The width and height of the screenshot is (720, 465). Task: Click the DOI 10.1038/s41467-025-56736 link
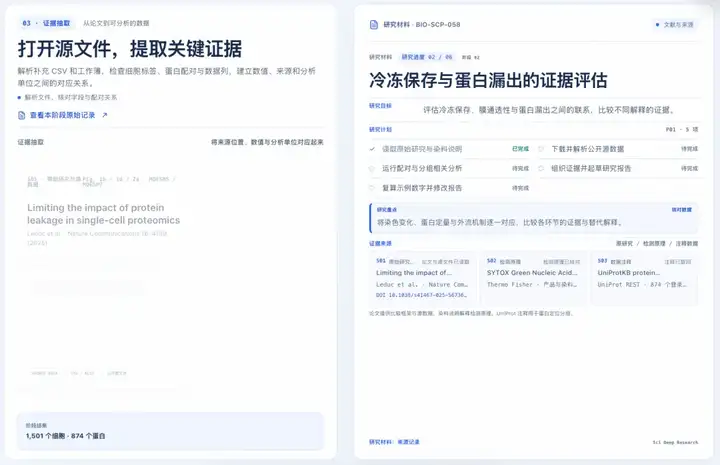click(x=422, y=295)
